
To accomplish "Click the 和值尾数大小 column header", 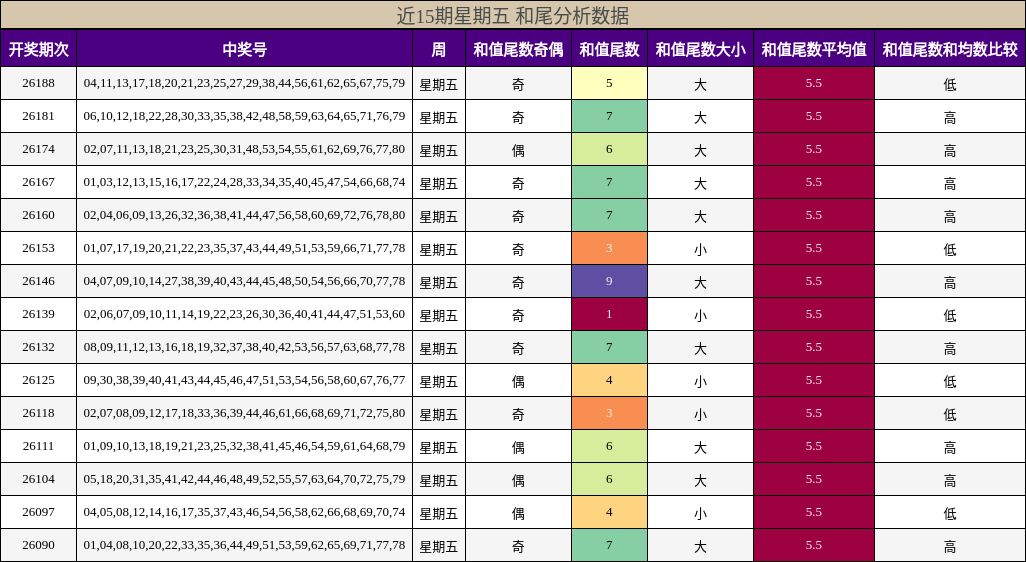I will click(x=700, y=50).
